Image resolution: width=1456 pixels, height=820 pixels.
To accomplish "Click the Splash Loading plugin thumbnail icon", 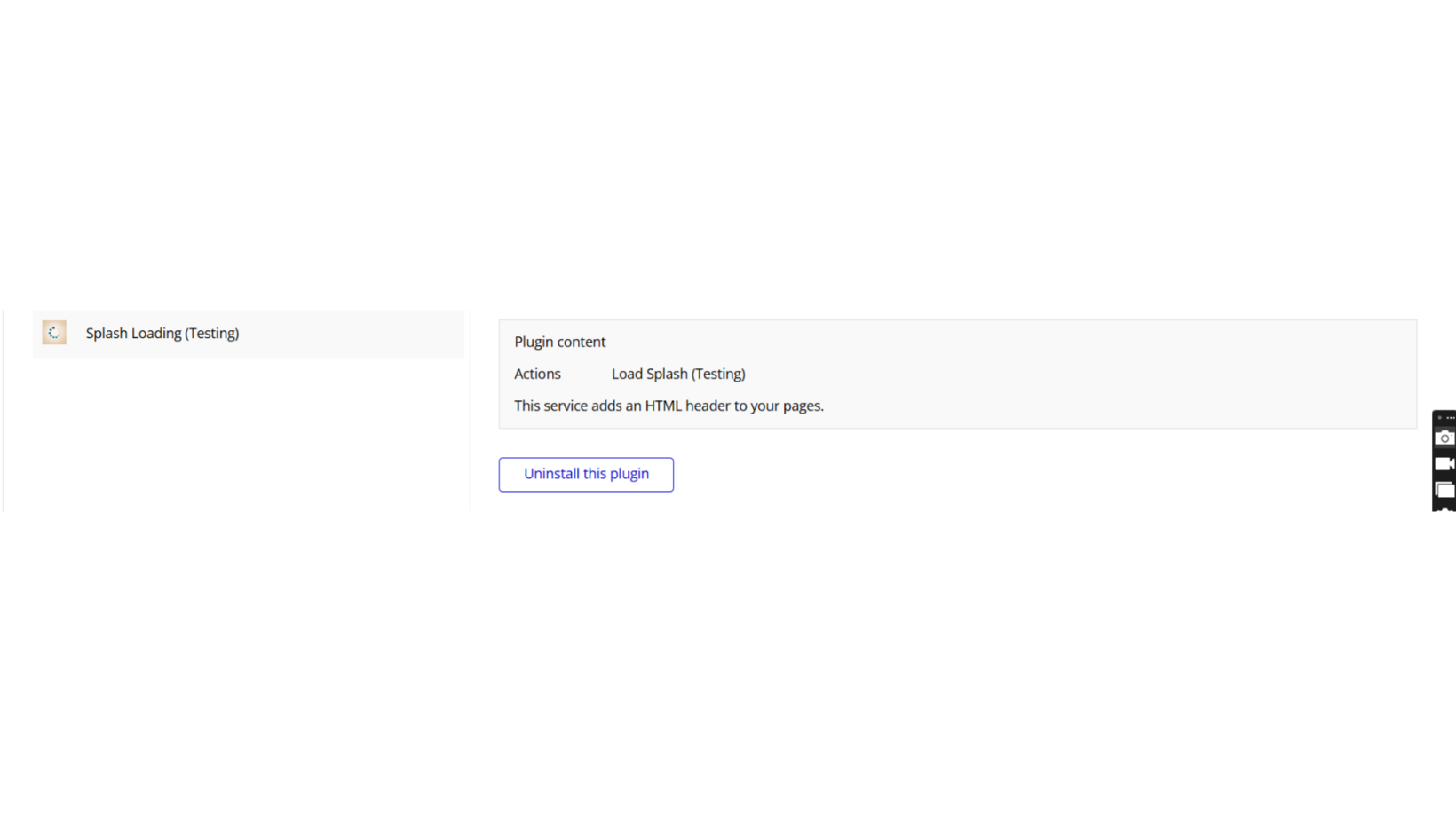I will point(54,333).
